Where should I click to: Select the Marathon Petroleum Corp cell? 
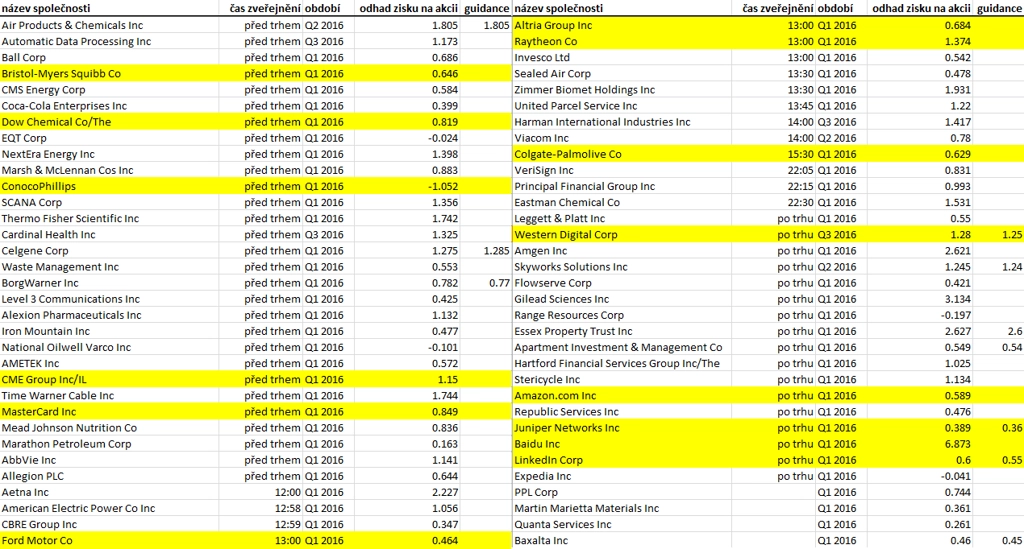pyautogui.click(x=110, y=444)
